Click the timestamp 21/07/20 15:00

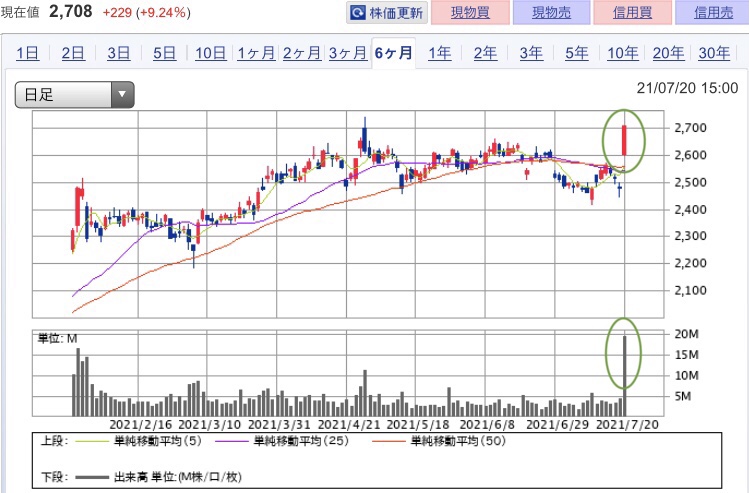(687, 88)
